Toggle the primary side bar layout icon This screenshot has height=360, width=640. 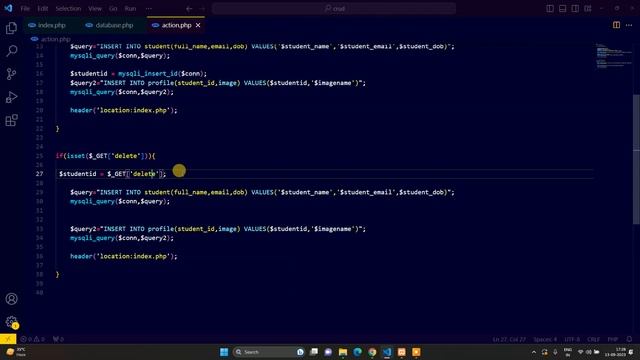pyautogui.click(x=550, y=8)
